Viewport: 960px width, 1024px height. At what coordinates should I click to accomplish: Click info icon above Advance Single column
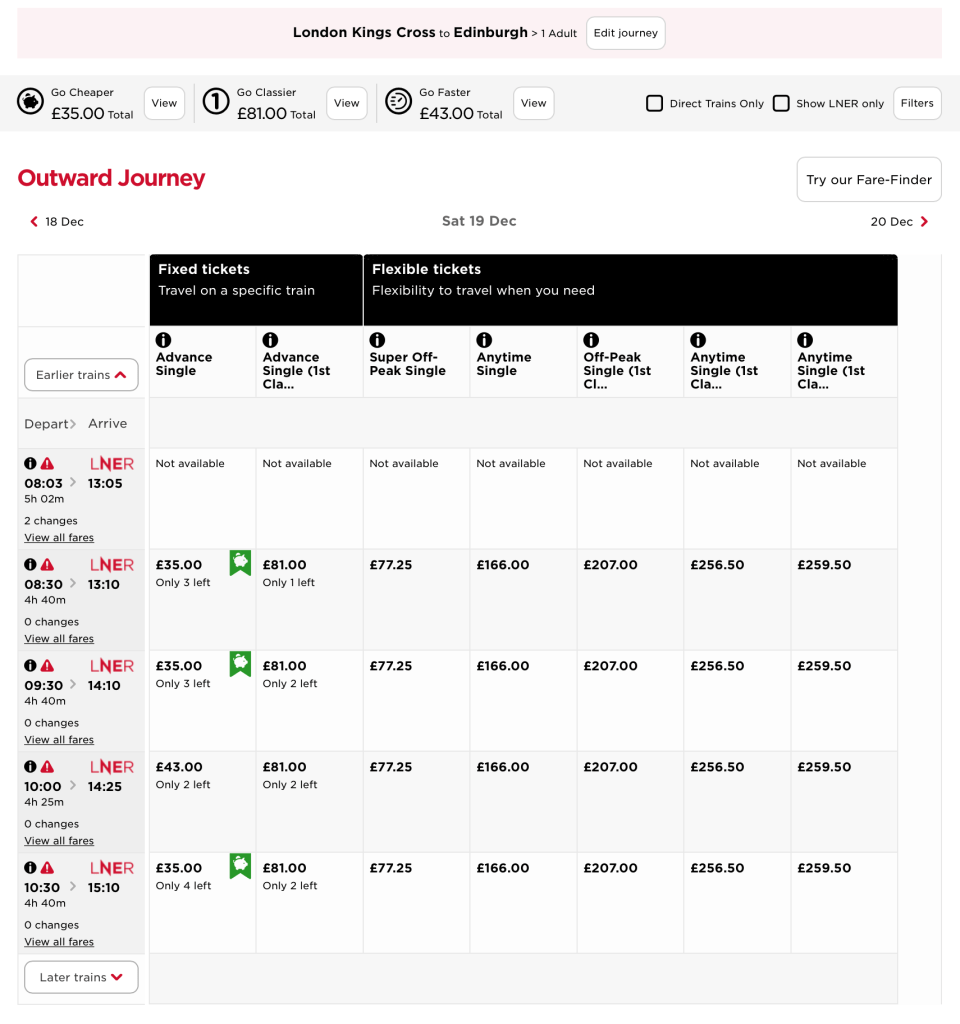[163, 340]
